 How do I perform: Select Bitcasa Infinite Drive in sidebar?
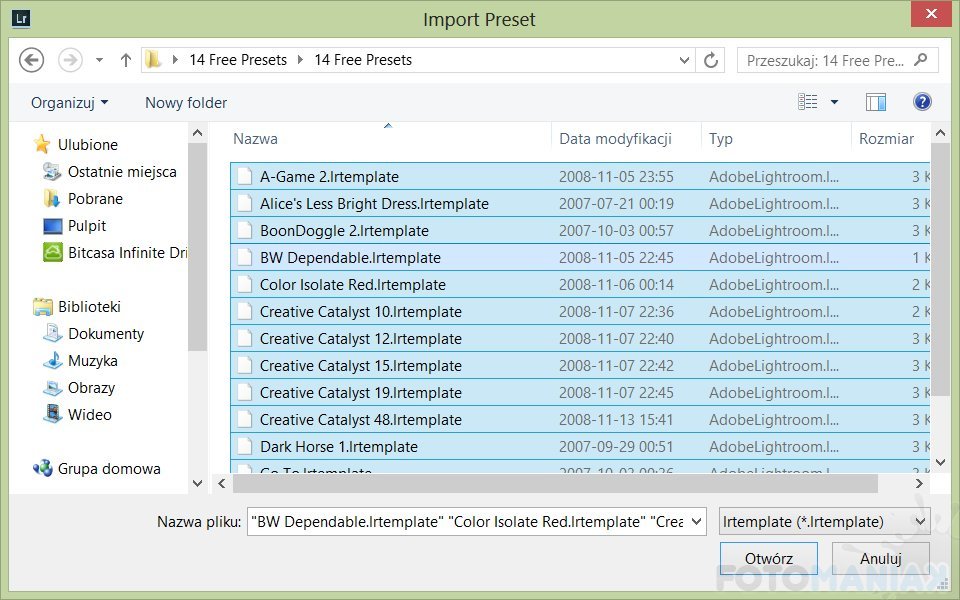point(127,253)
